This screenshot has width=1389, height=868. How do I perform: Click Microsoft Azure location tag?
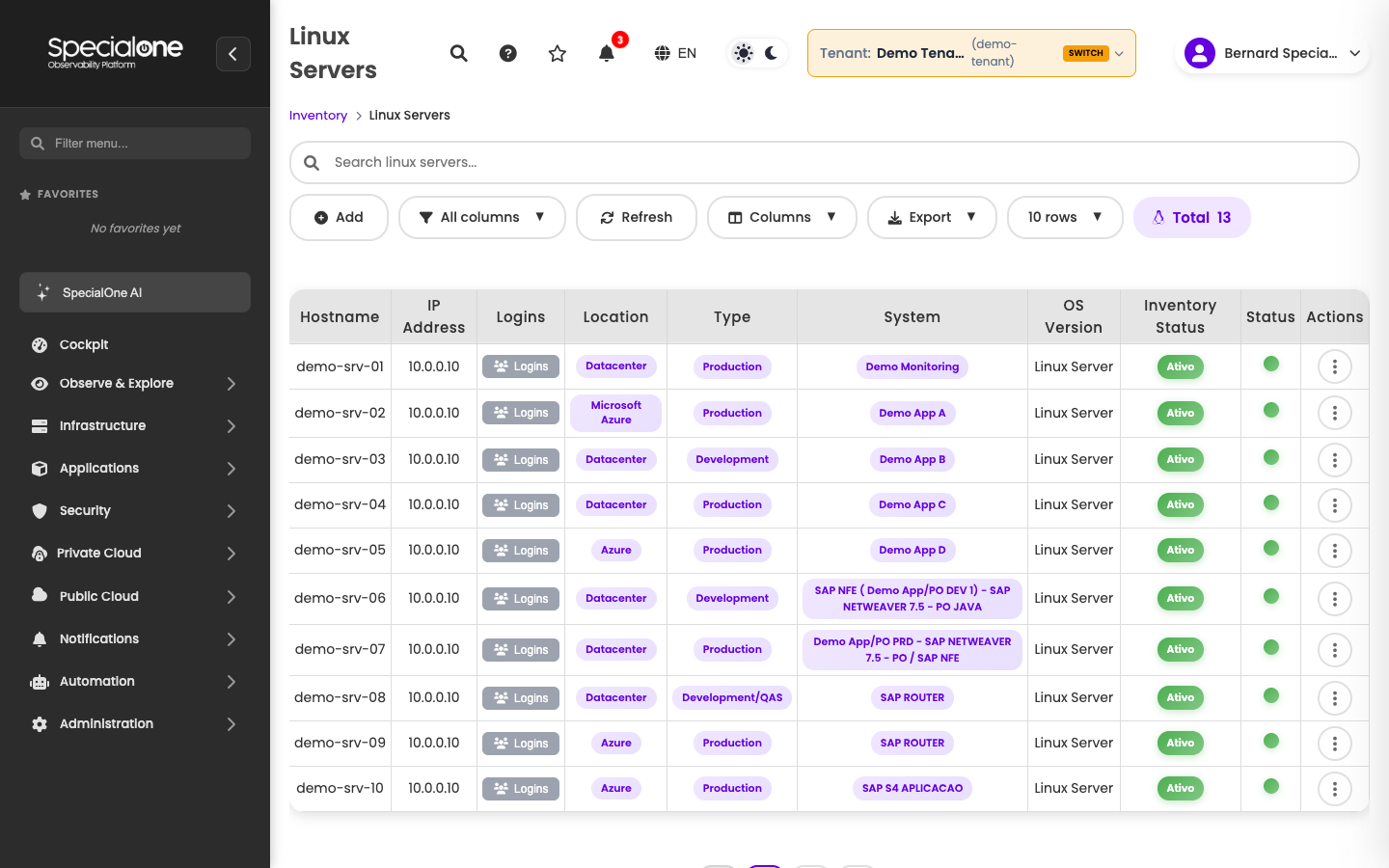[616, 413]
